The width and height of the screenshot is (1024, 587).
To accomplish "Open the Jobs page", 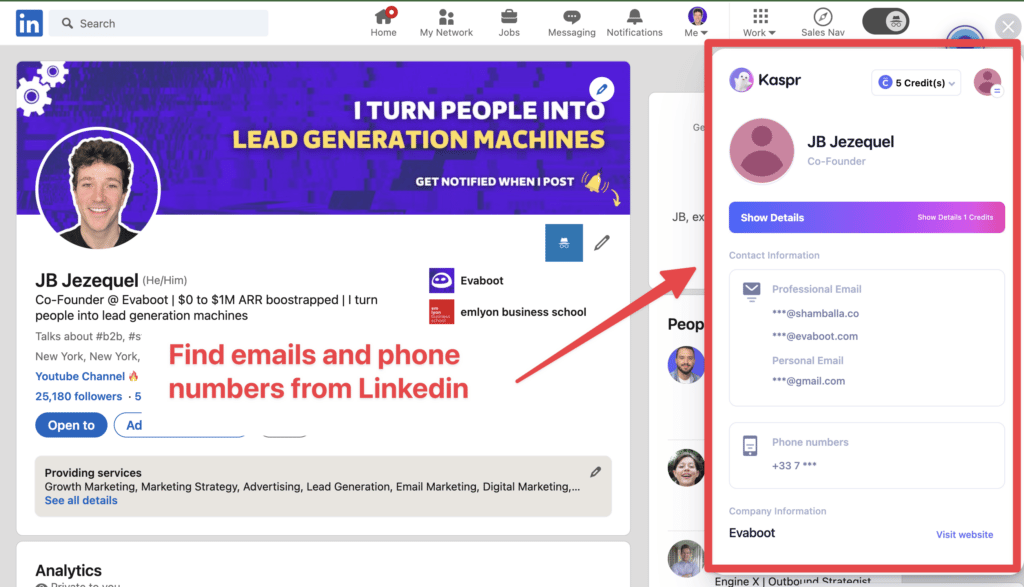I will coord(509,23).
